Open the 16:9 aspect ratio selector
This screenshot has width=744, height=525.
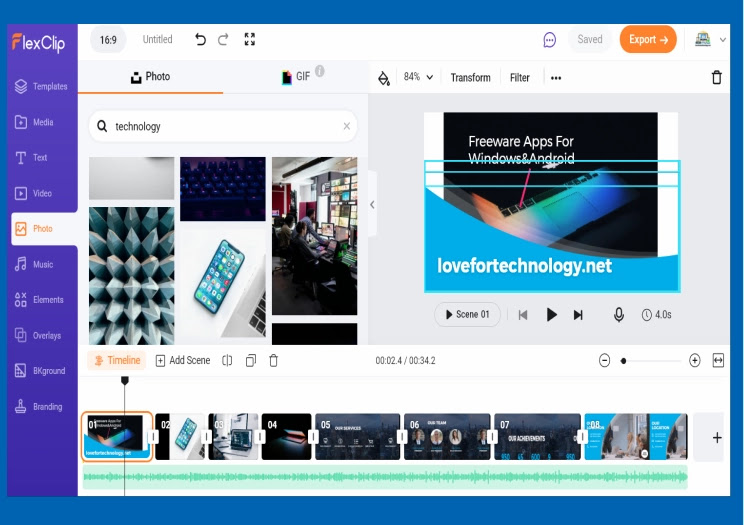(108, 40)
